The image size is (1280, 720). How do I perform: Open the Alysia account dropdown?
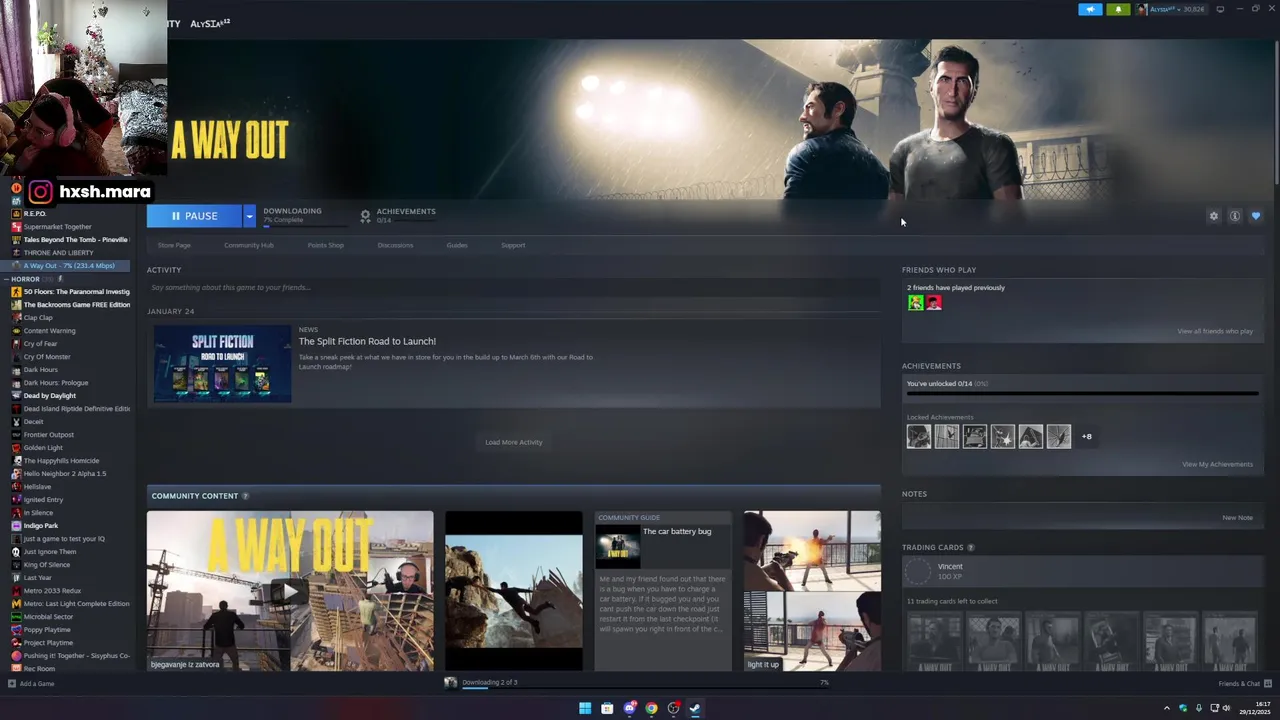(x=1171, y=9)
